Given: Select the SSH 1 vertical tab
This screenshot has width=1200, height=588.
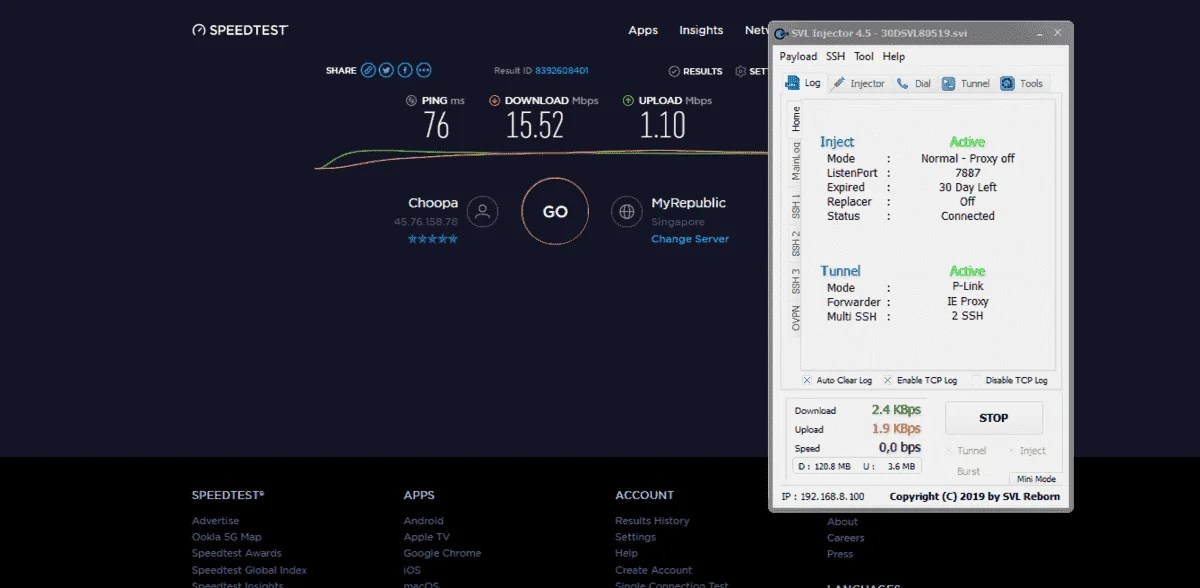Looking at the screenshot, I should pos(796,207).
